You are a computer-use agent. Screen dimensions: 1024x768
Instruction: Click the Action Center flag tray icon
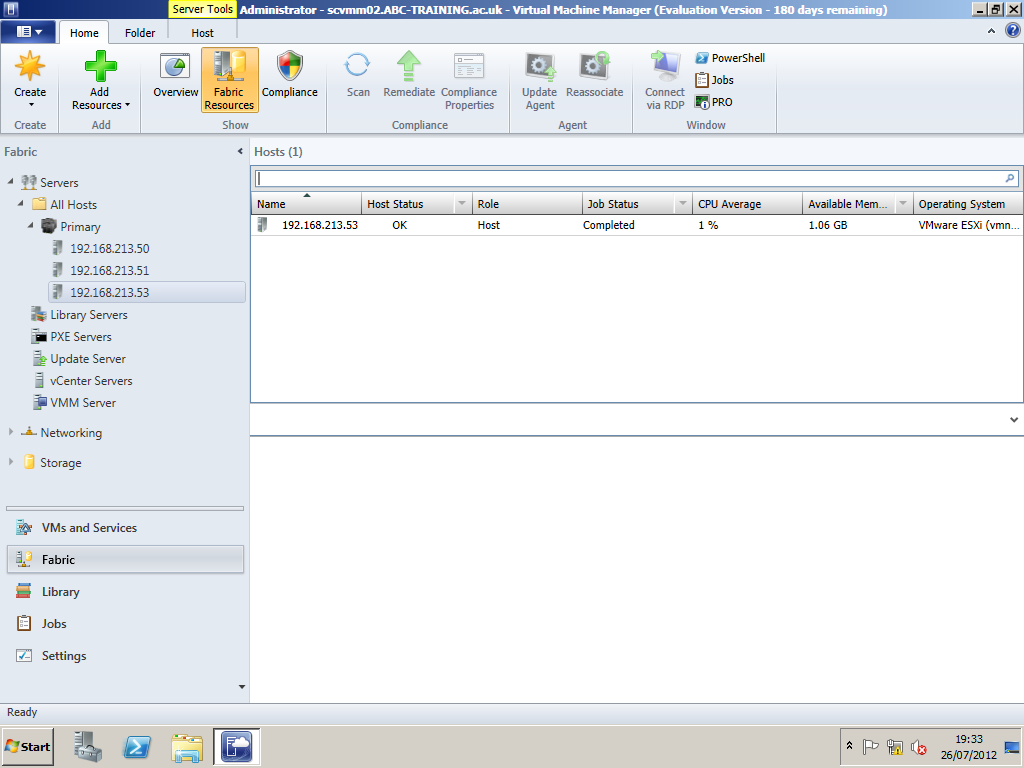point(871,746)
